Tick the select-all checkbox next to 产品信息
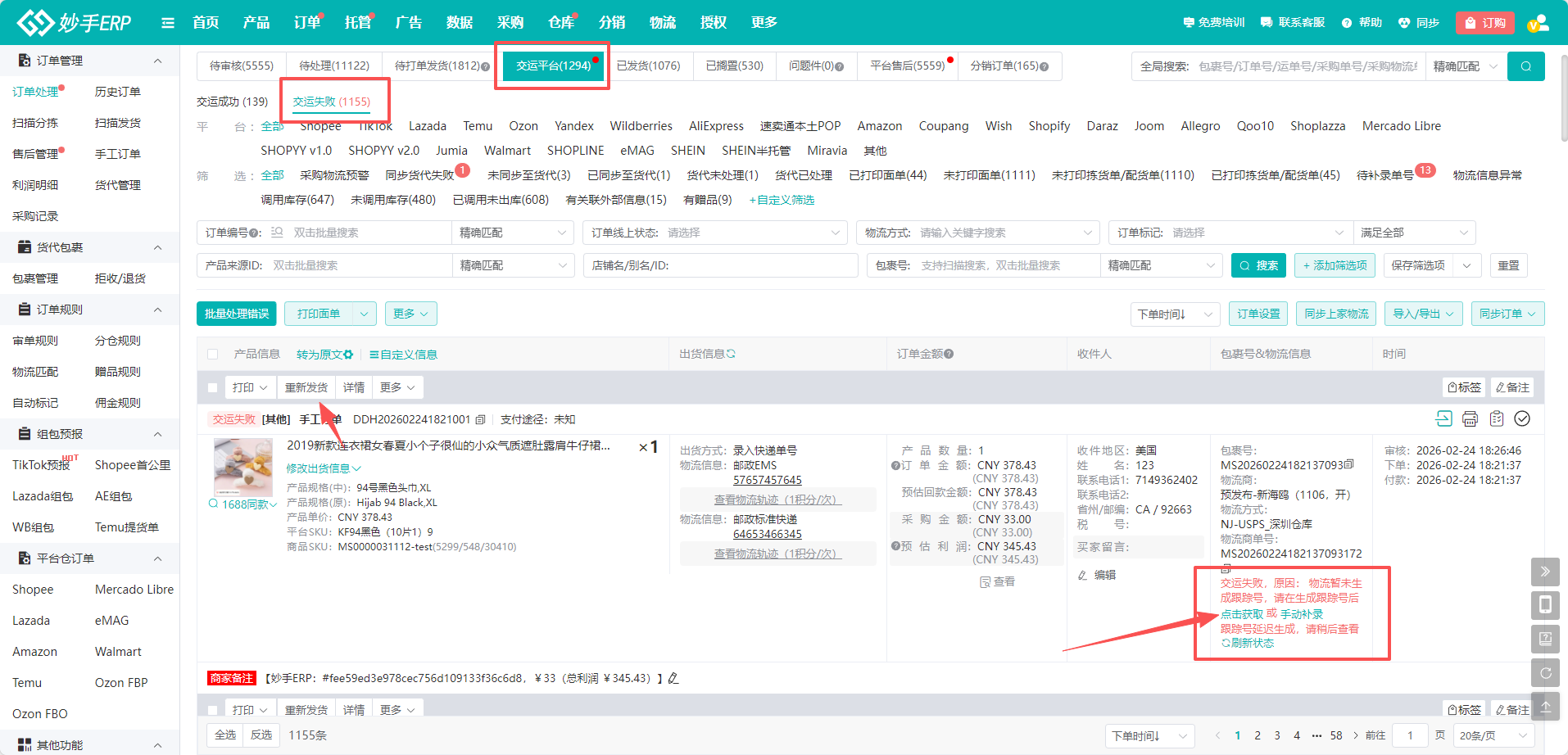The height and width of the screenshot is (755, 1568). click(213, 355)
